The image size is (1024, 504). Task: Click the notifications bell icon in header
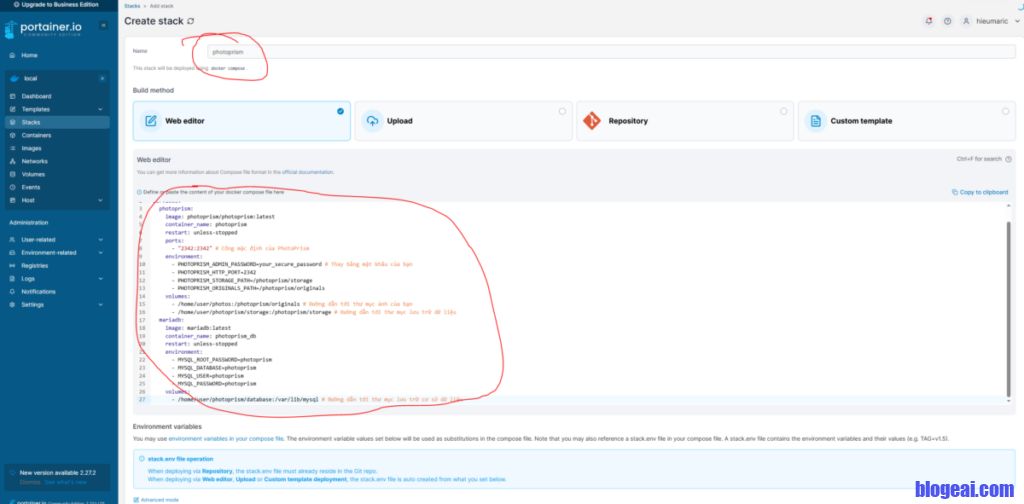pos(929,21)
